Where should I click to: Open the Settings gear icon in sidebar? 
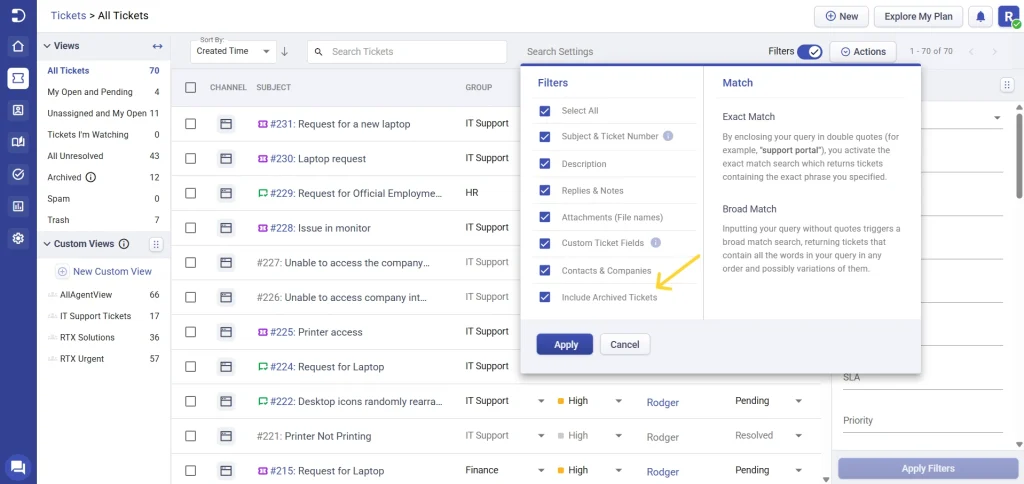coord(18,238)
